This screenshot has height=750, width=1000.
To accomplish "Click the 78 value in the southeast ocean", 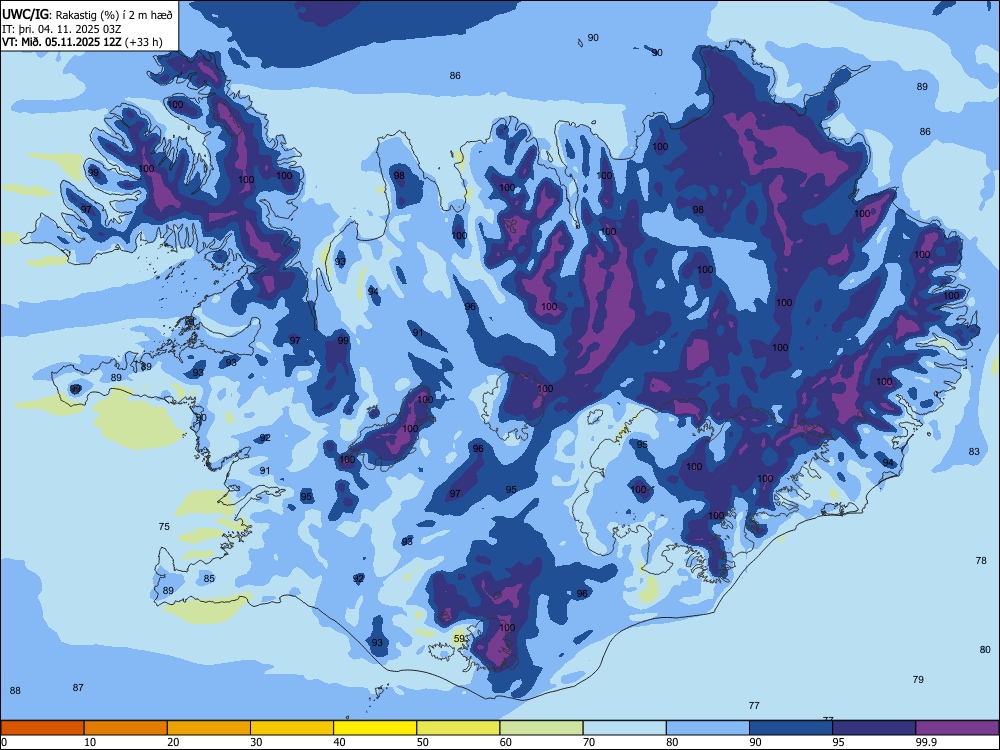I will (x=981, y=561).
